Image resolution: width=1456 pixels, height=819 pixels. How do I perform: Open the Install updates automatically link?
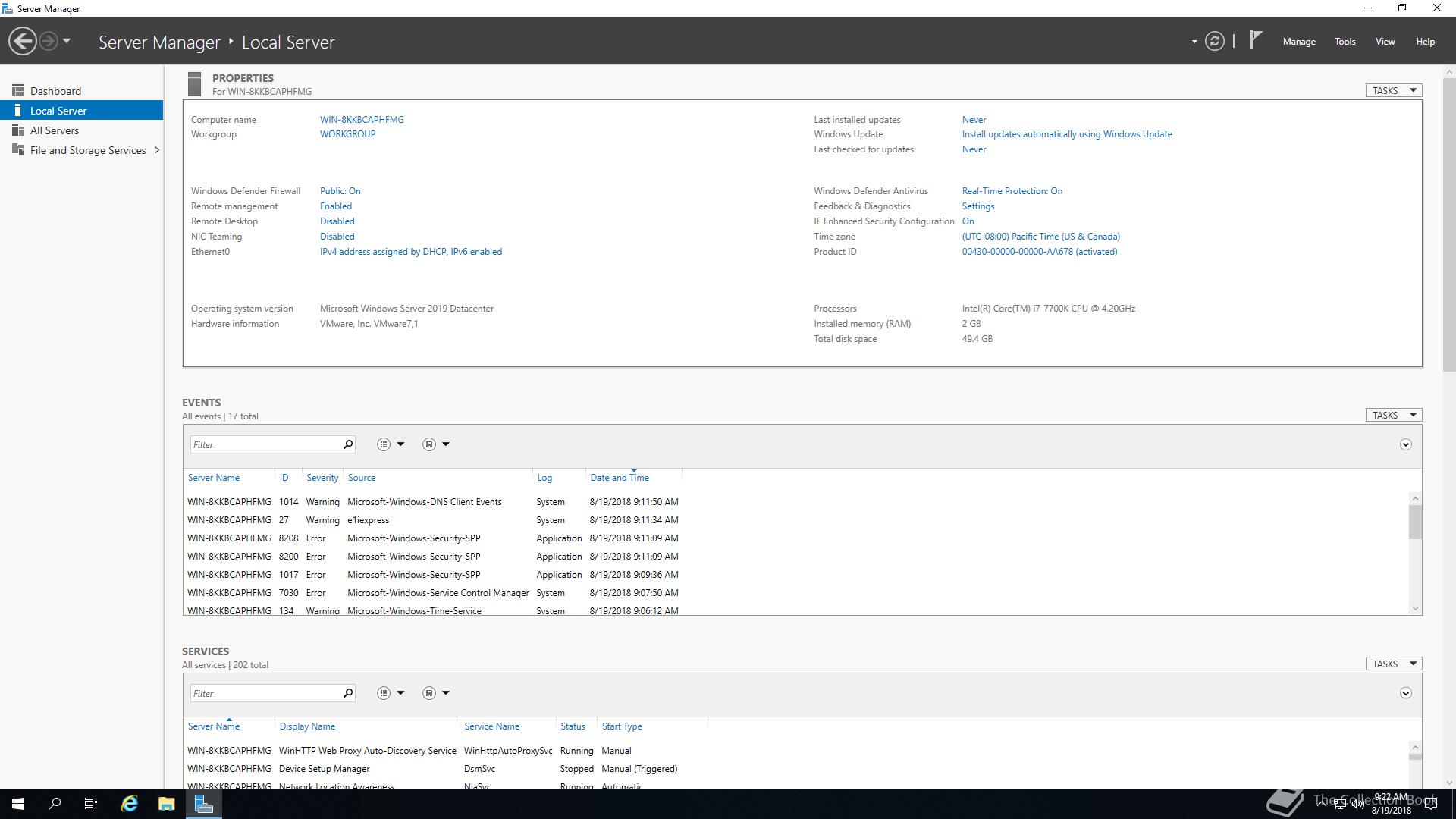[x=1066, y=134]
